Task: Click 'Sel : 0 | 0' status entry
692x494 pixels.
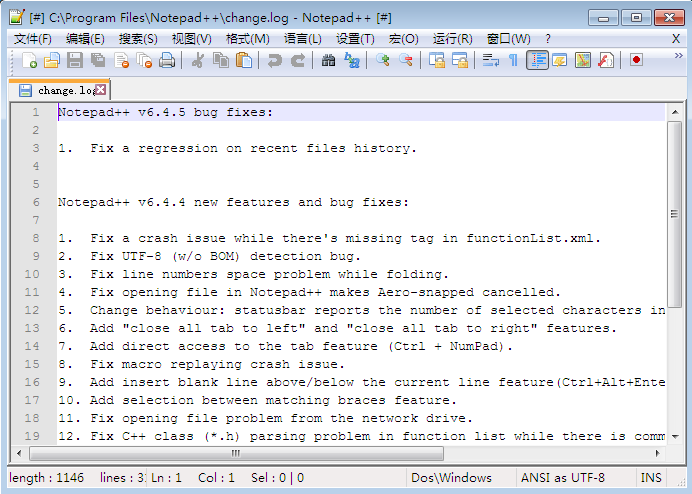Action: 277,478
